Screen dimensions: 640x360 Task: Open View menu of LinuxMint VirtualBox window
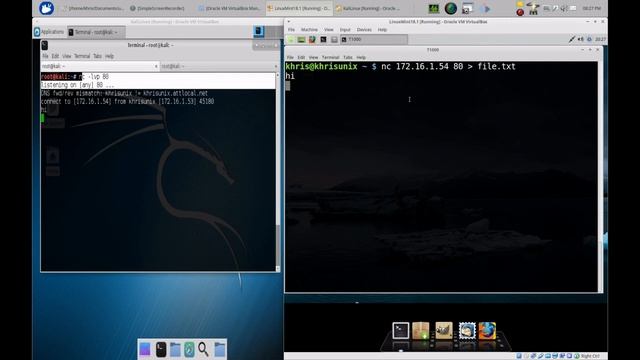click(x=329, y=30)
